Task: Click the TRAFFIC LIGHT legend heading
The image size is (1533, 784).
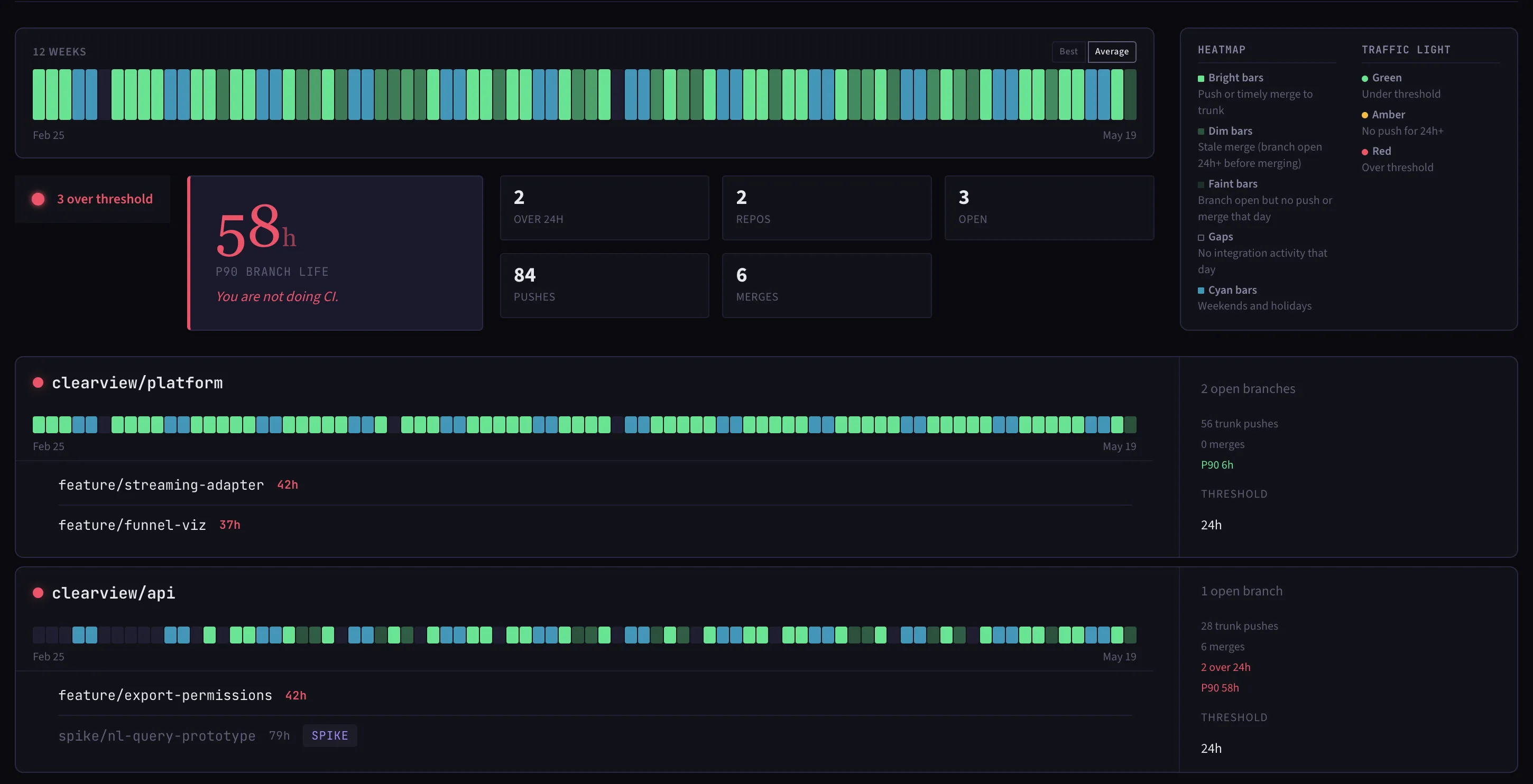Action: 1406,50
